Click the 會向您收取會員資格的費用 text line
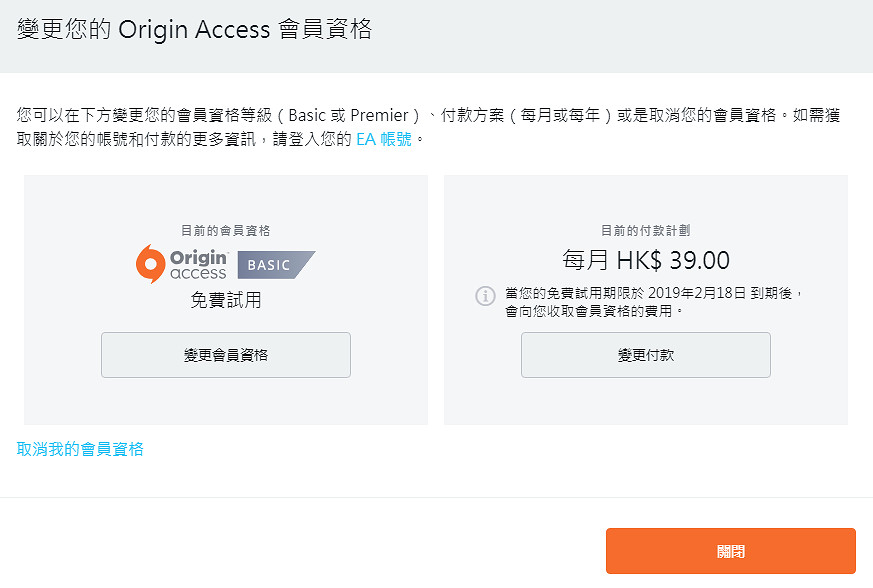Viewport: 873px width, 588px height. click(x=595, y=311)
